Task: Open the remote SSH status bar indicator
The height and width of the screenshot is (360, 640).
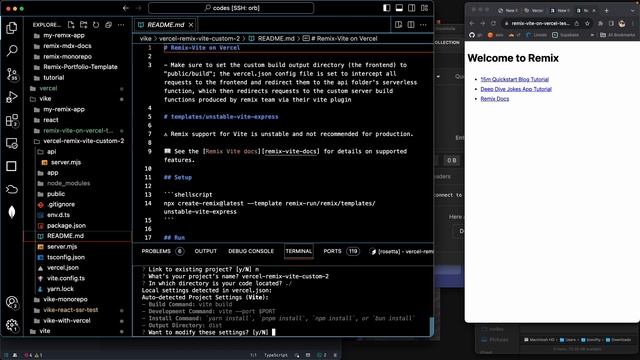Action: tap(5, 356)
